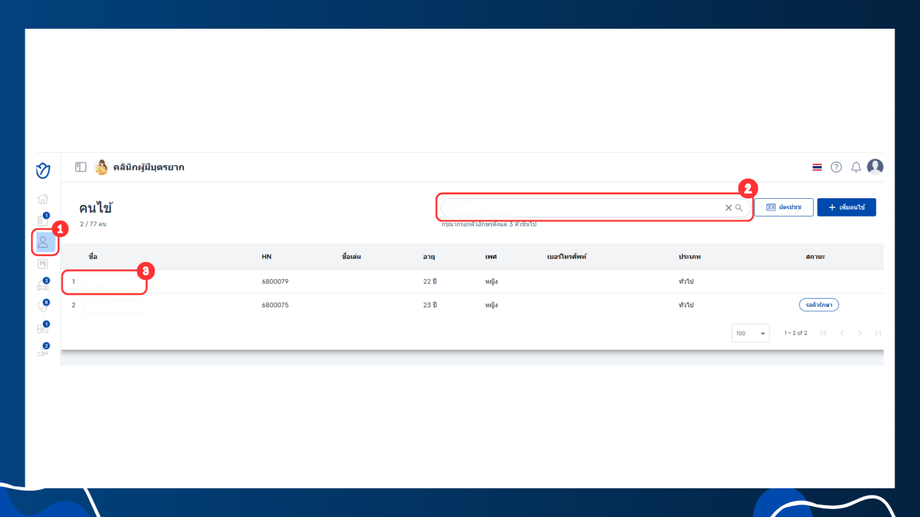Go to next page of results
Screen dimensions: 920x517
860,333
